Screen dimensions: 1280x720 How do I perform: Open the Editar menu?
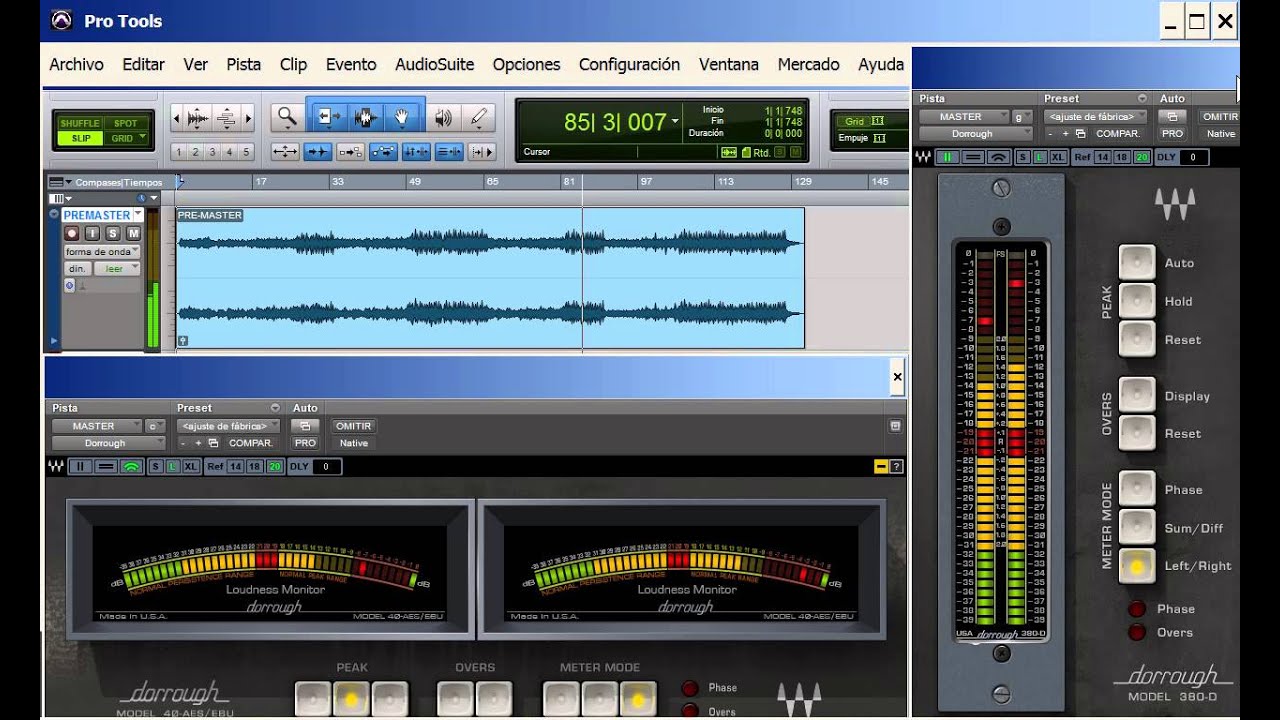coord(143,64)
